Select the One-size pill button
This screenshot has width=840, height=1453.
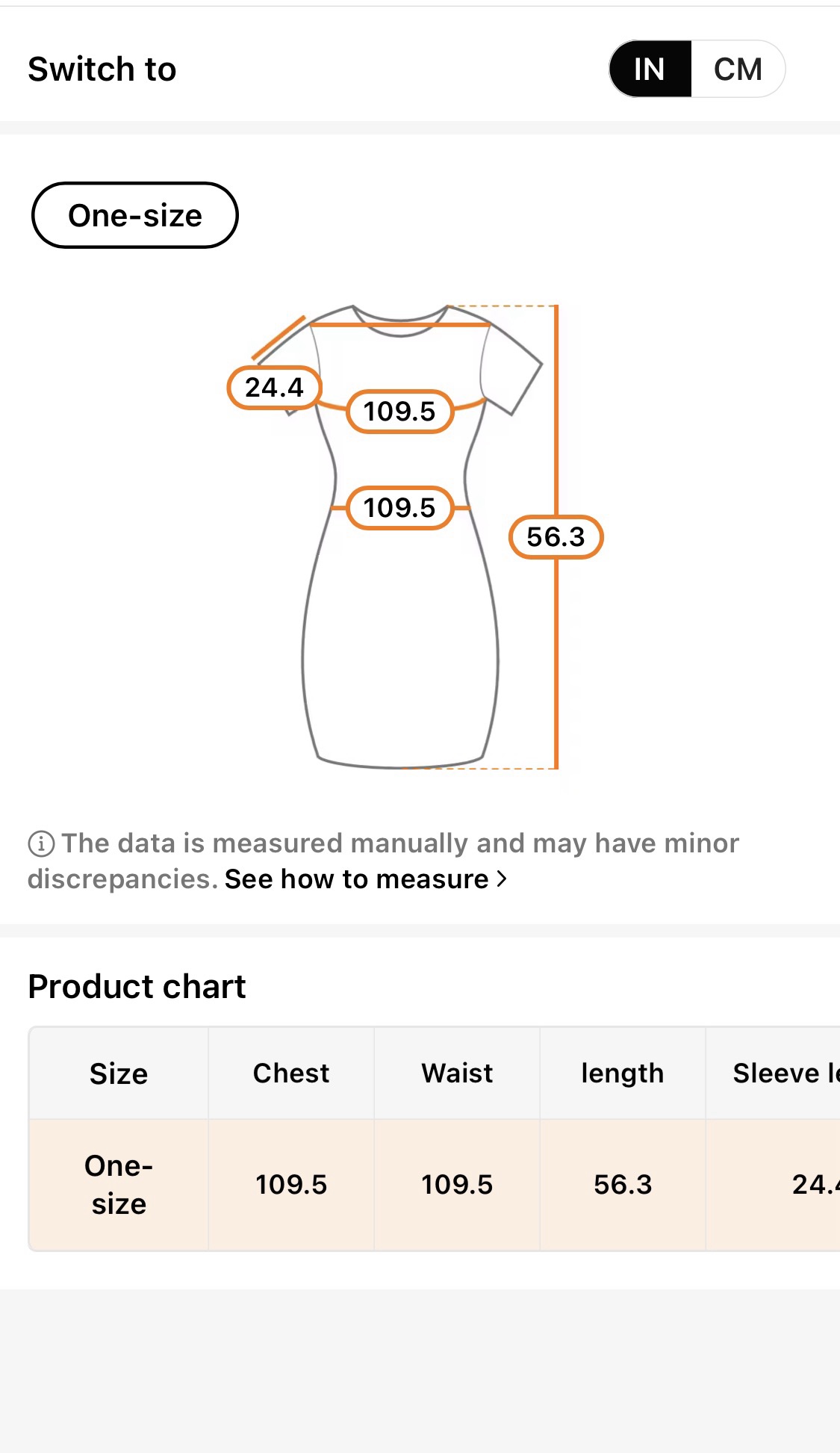click(x=135, y=215)
